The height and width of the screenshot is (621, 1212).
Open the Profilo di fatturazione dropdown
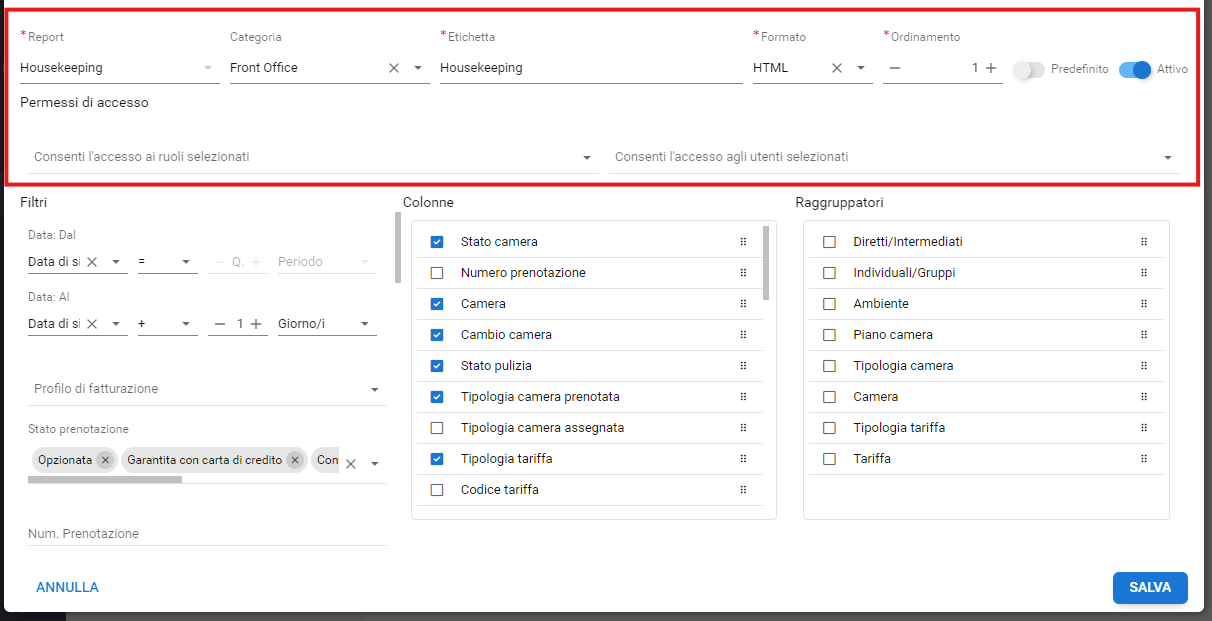click(x=375, y=389)
